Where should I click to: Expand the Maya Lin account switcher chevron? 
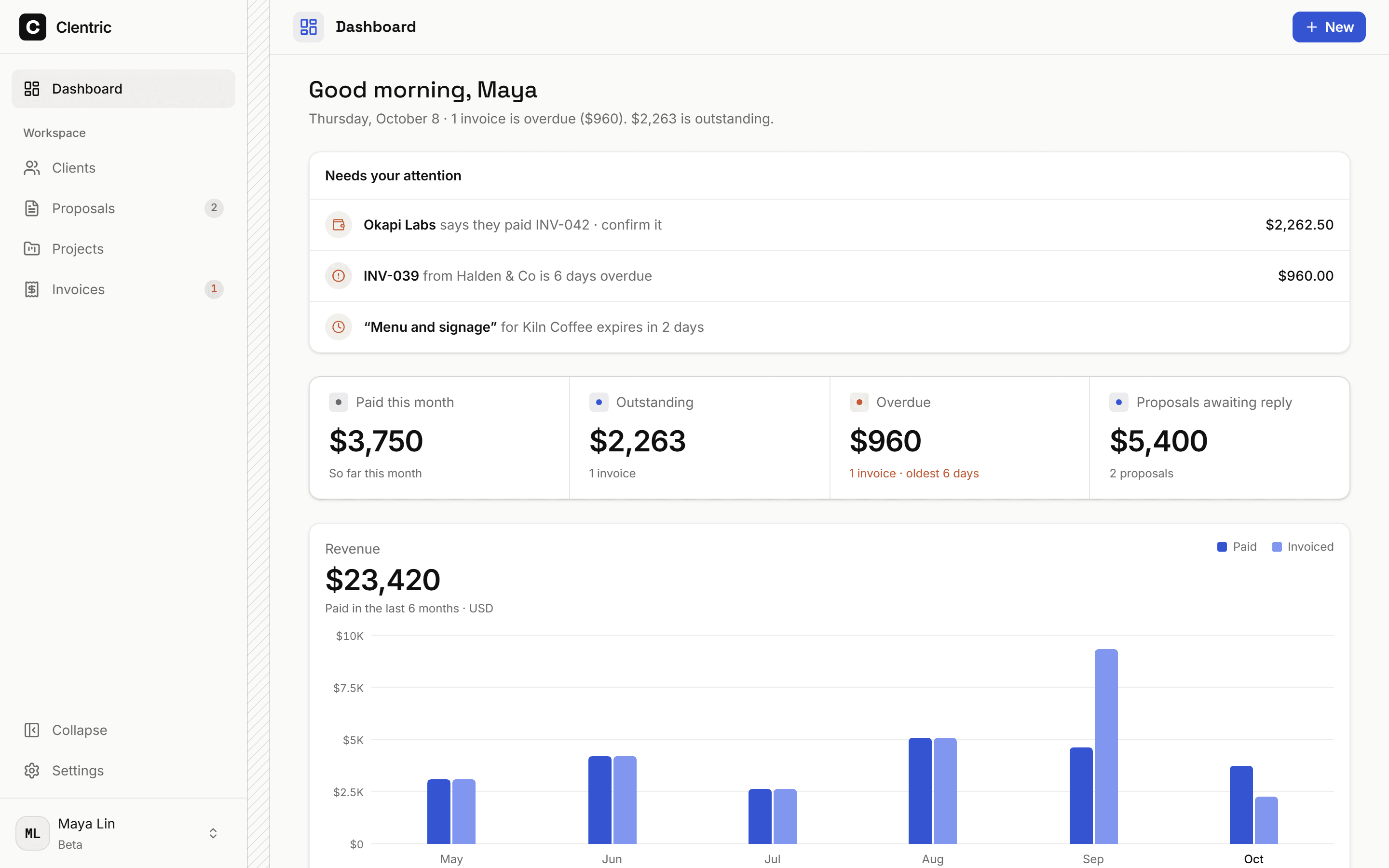(x=213, y=833)
